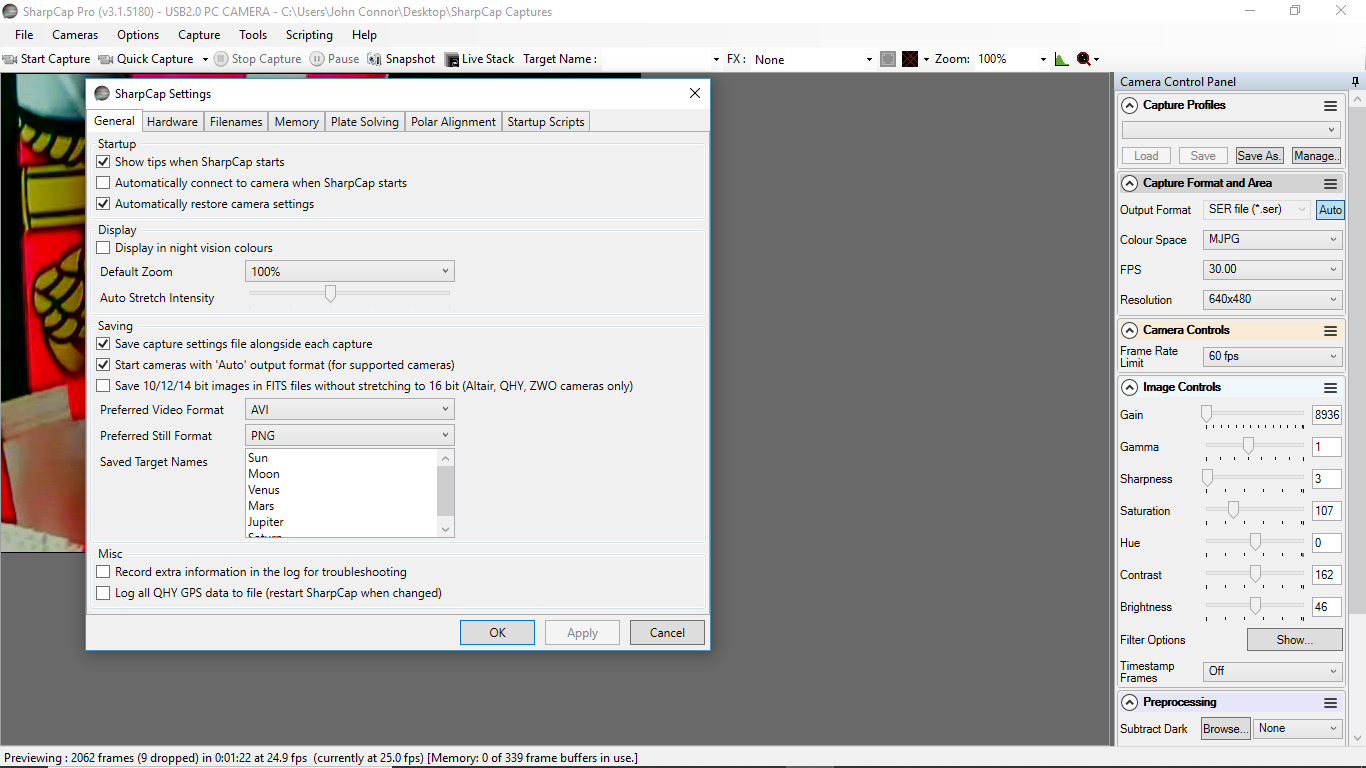Click Save As in Capture Profiles
Screen dimensions: 1366x768
tap(1259, 156)
